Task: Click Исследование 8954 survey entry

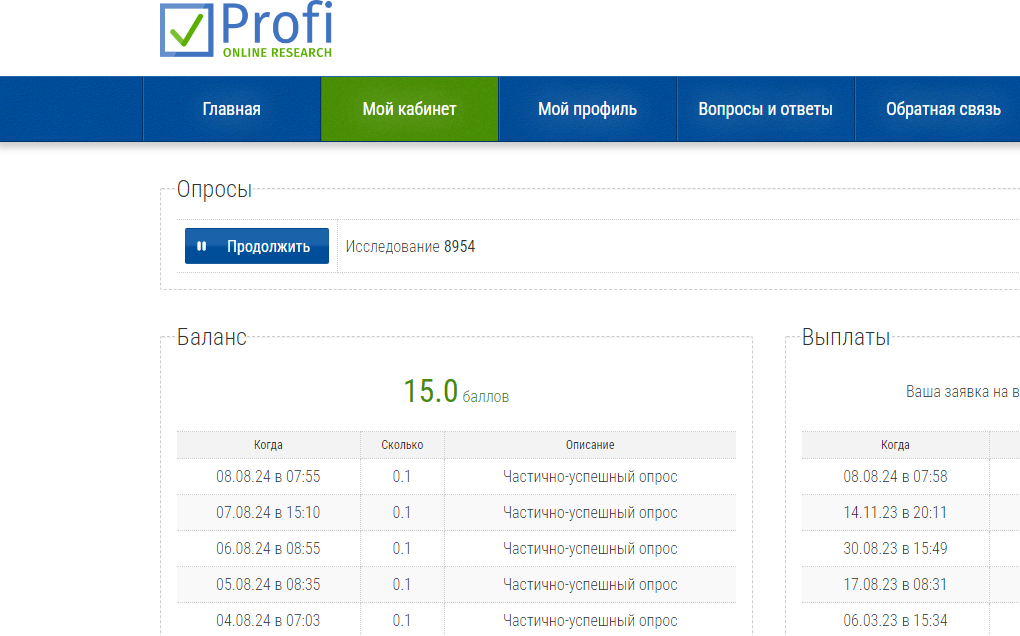Action: point(410,246)
